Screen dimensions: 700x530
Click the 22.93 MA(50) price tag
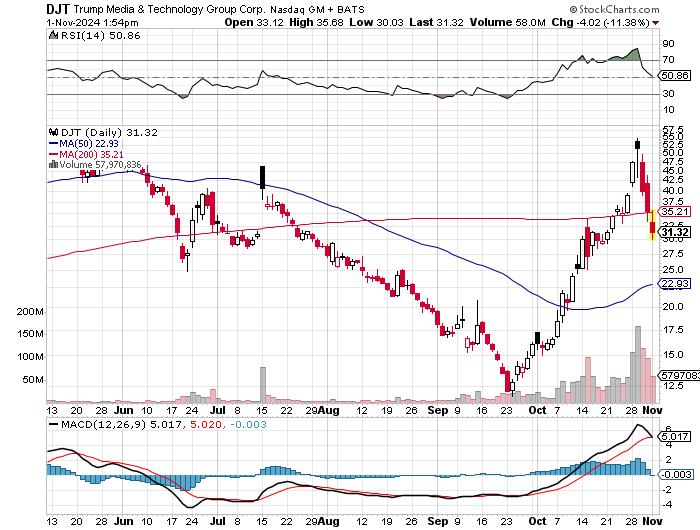[x=675, y=284]
